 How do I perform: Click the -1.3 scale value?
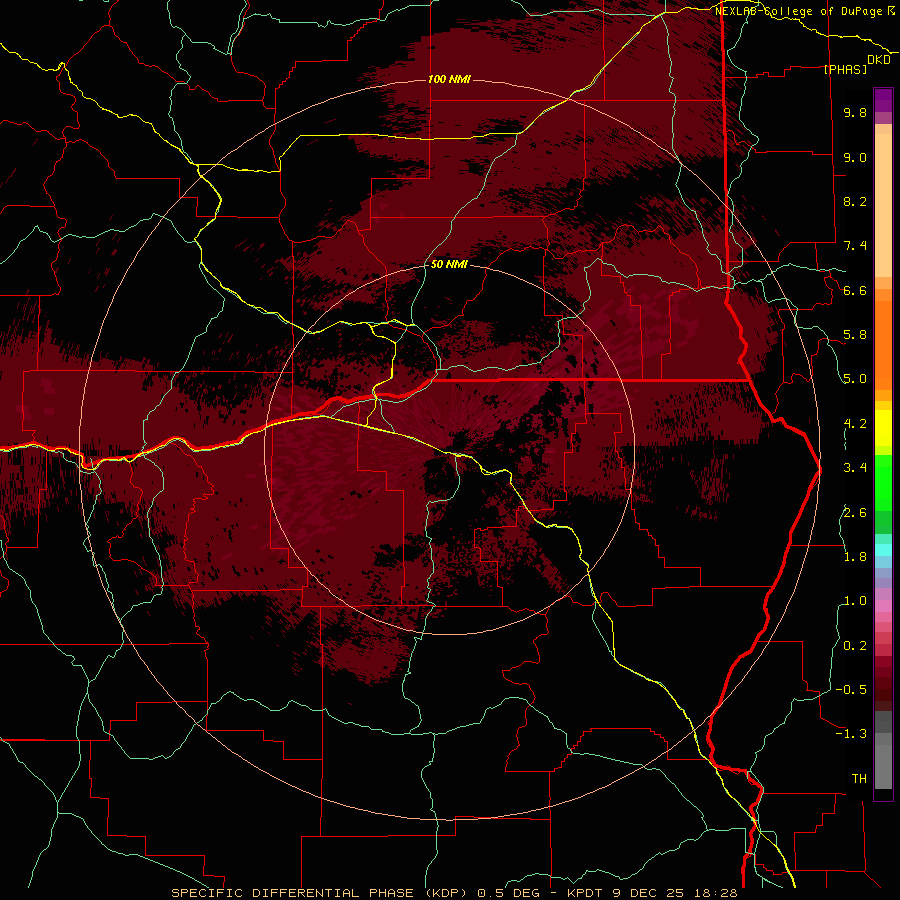click(x=851, y=734)
